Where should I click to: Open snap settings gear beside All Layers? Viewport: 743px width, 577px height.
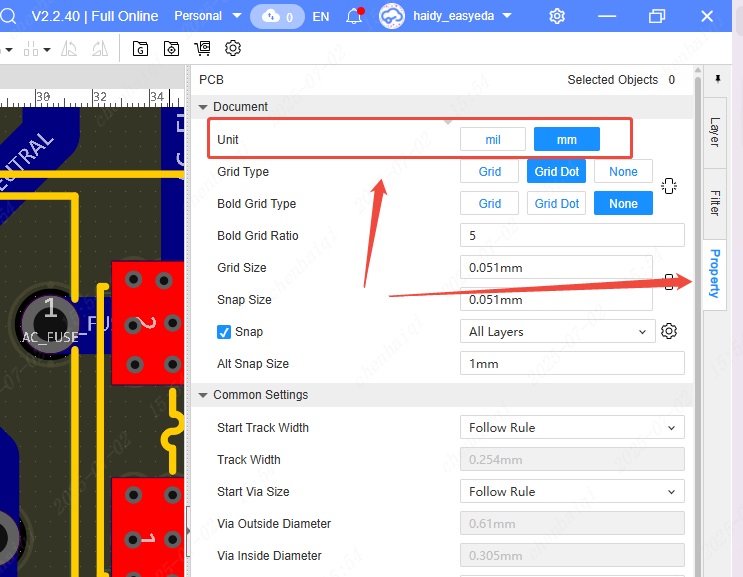(x=670, y=331)
